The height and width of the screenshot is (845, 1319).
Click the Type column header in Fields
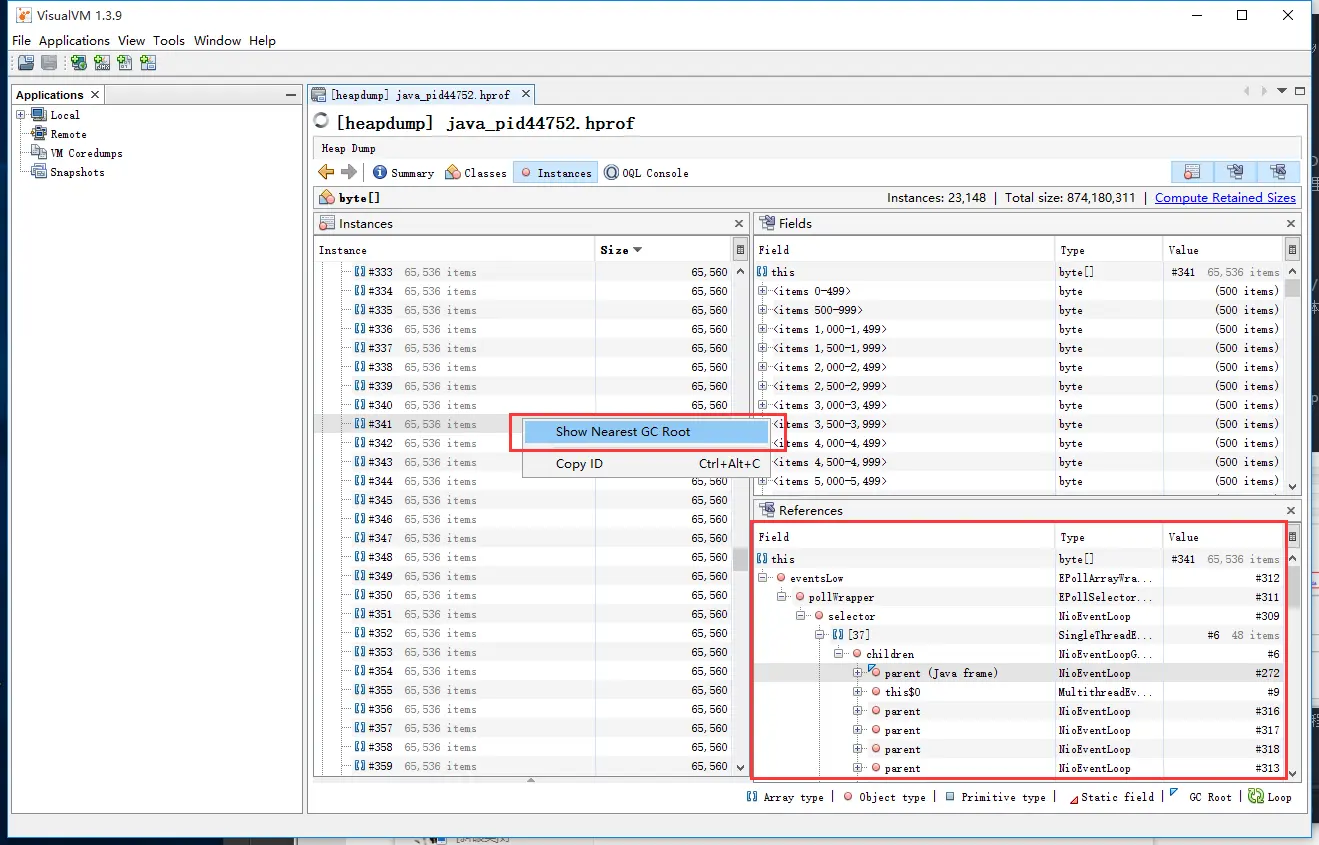click(1108, 250)
